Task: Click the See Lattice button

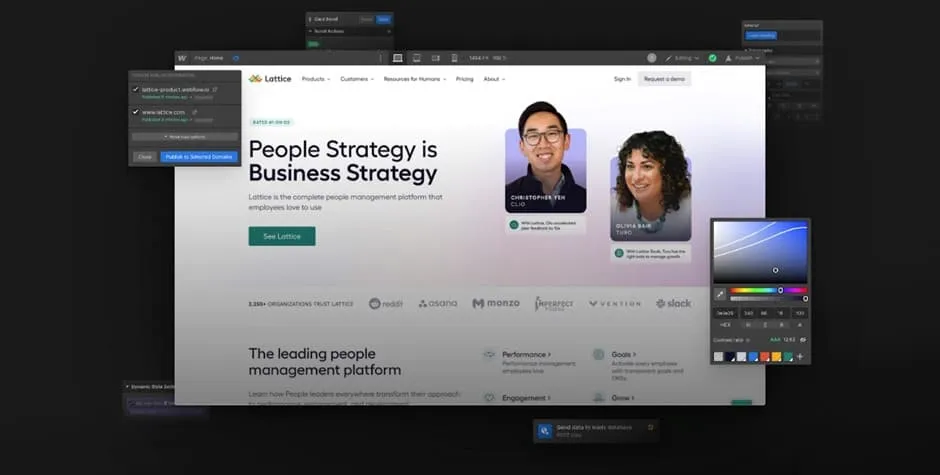Action: coord(282,236)
